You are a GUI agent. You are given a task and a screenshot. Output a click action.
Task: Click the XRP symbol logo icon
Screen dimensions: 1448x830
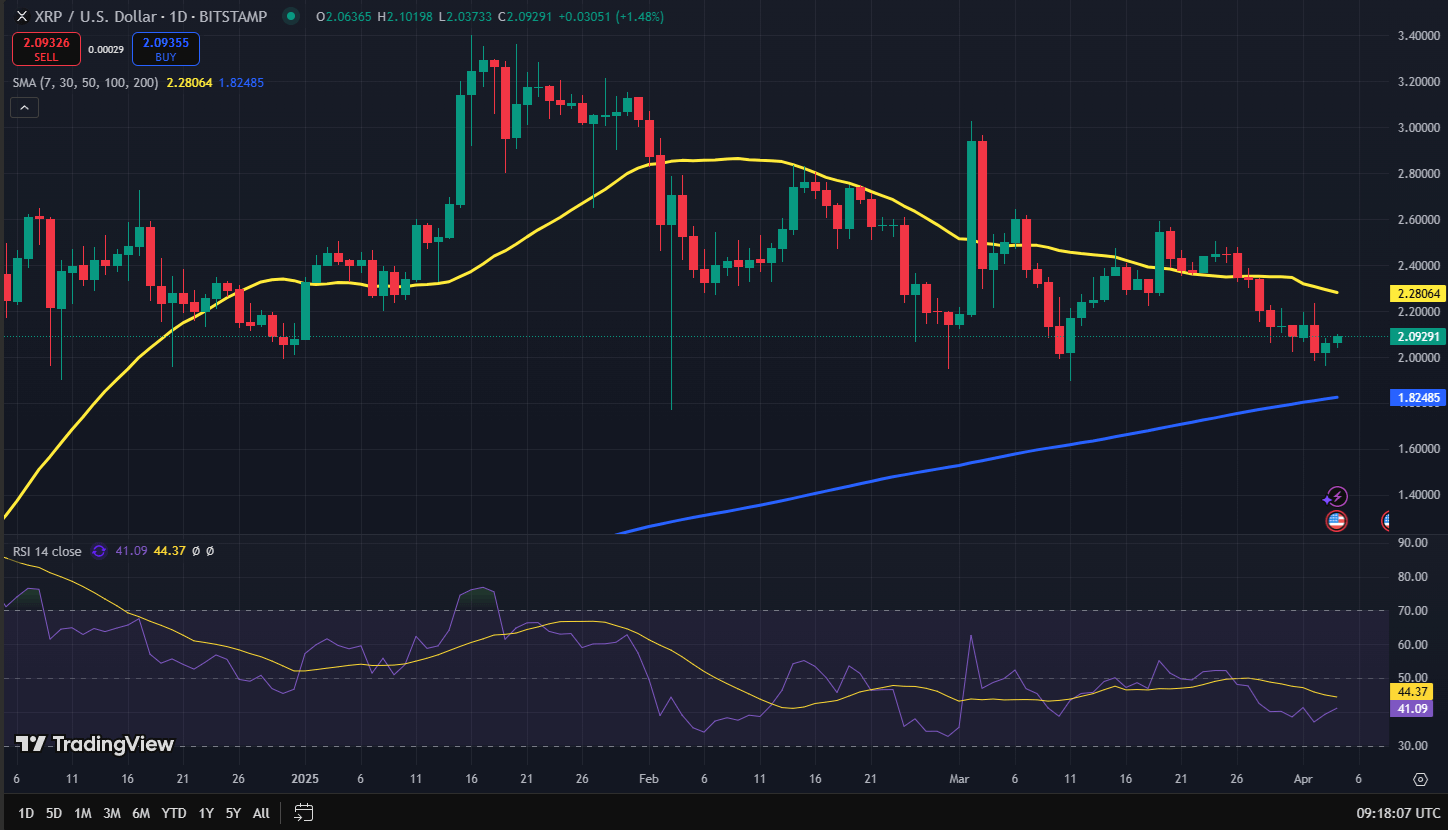click(21, 16)
